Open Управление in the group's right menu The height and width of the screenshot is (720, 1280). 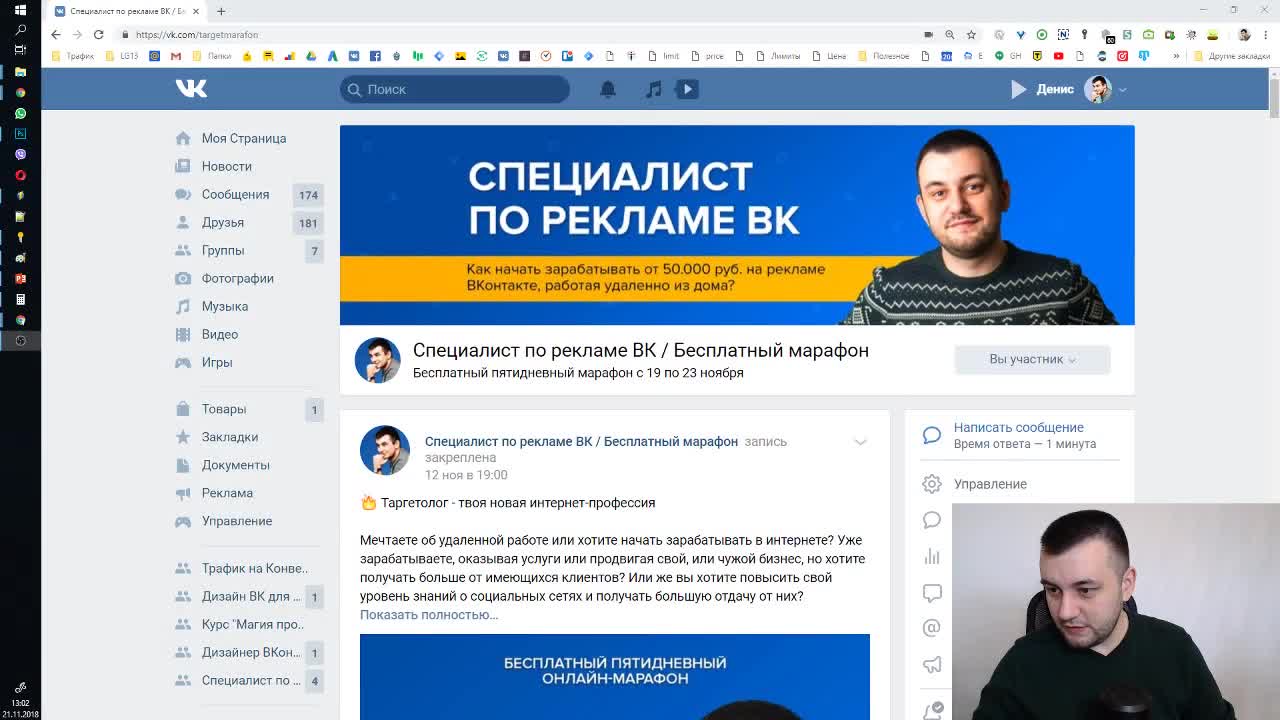click(x=990, y=484)
